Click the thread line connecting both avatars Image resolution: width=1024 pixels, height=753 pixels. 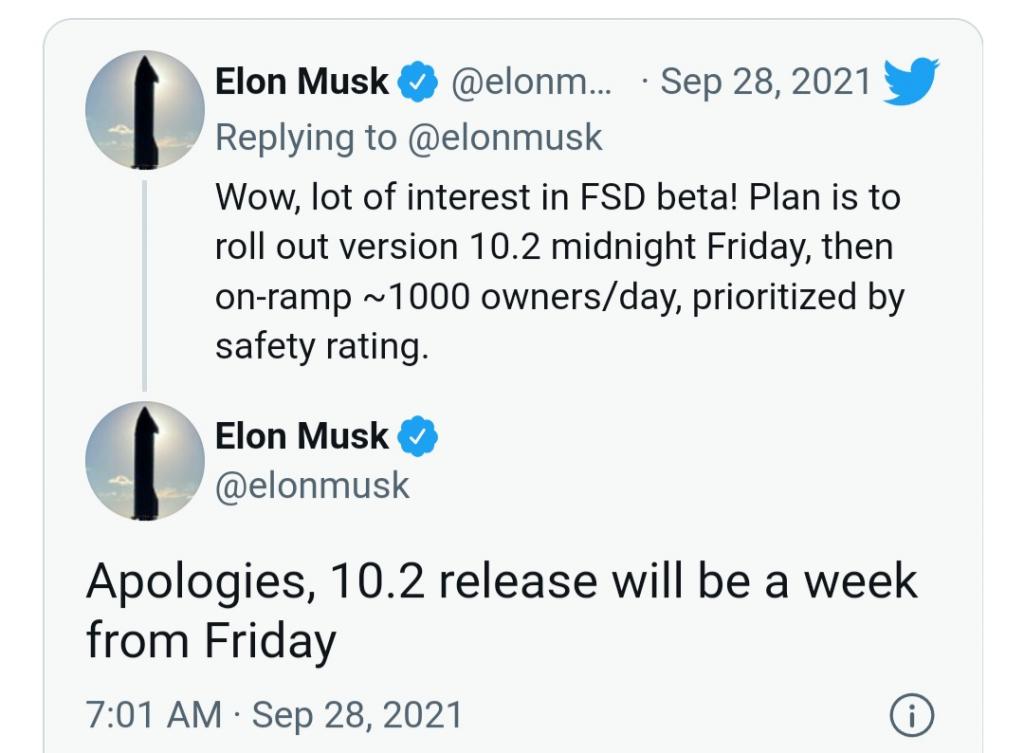pyautogui.click(x=144, y=285)
